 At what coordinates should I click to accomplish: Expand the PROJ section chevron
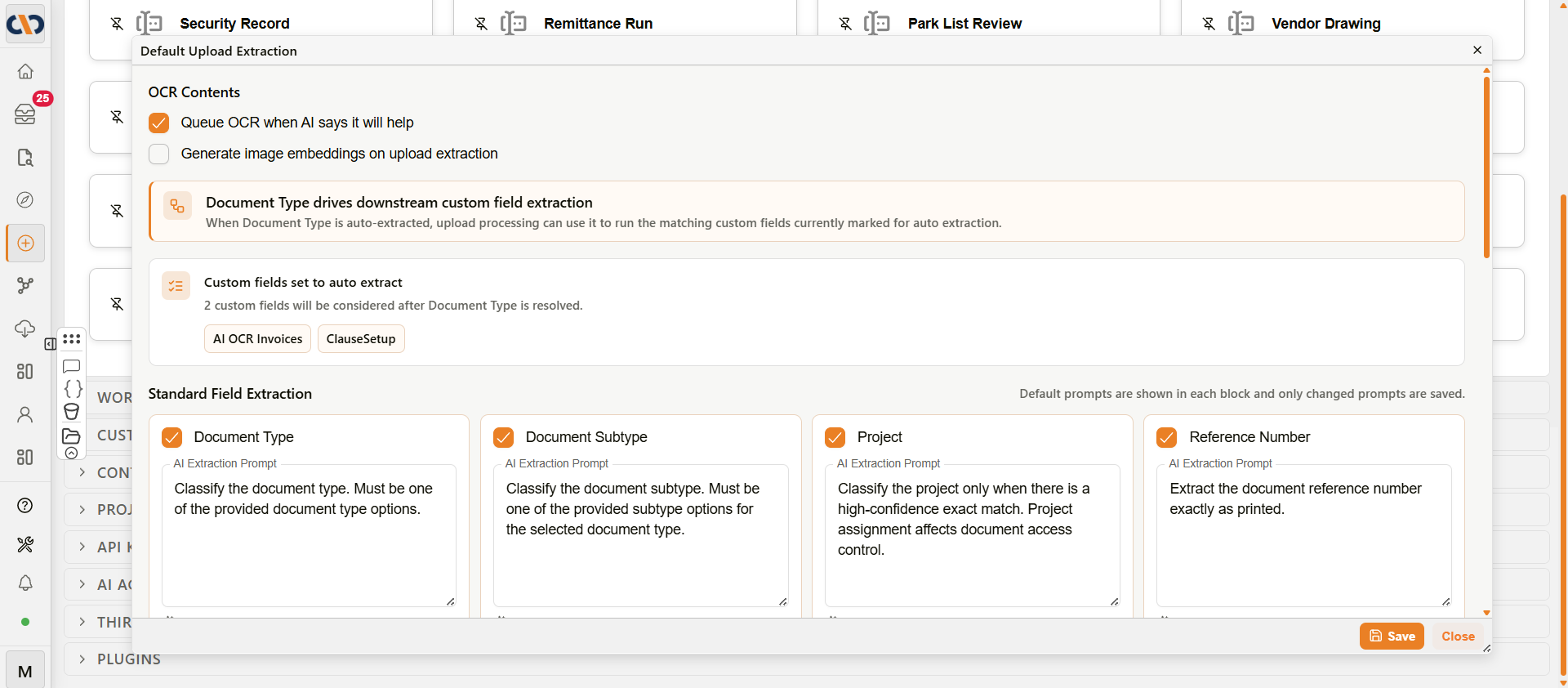(x=82, y=509)
